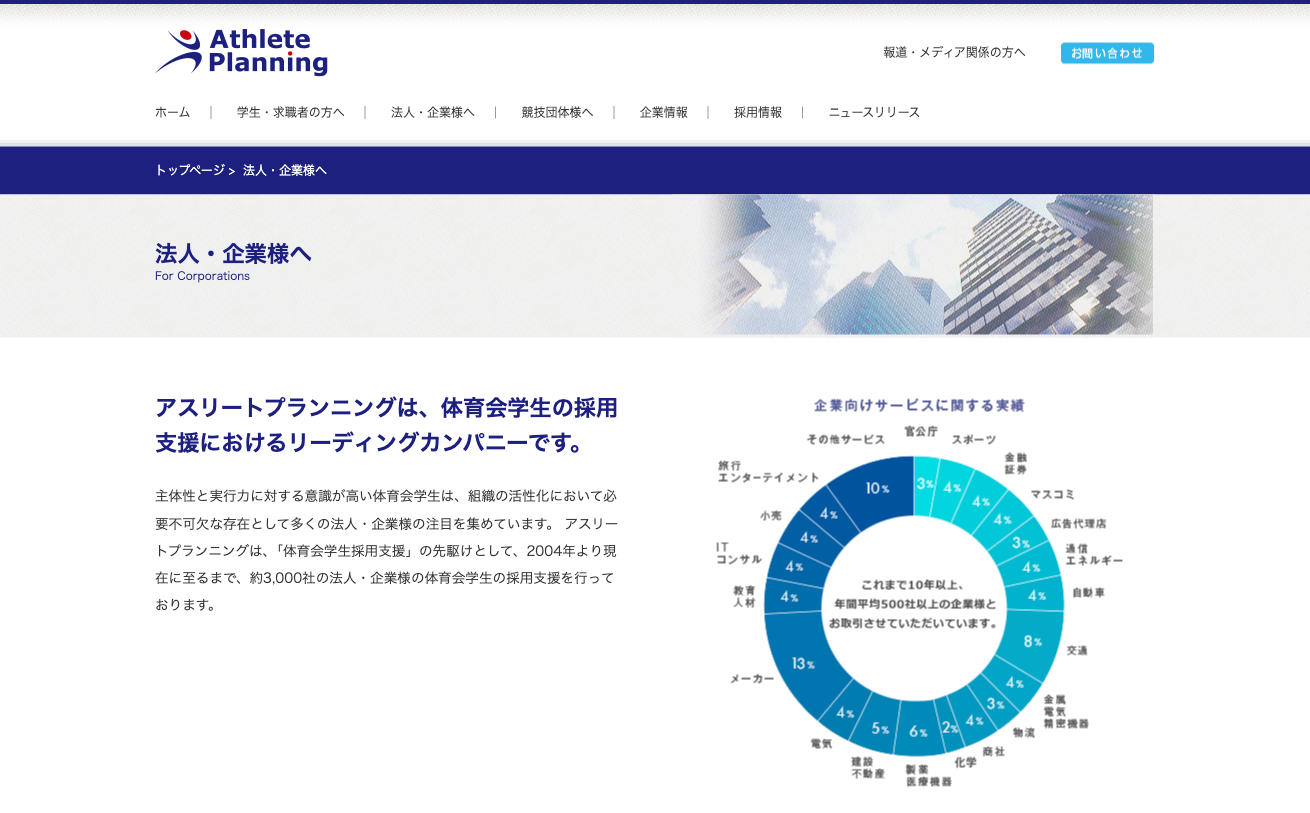The height and width of the screenshot is (813, 1310).
Task: Go to 採用情報 page
Action: click(x=758, y=112)
